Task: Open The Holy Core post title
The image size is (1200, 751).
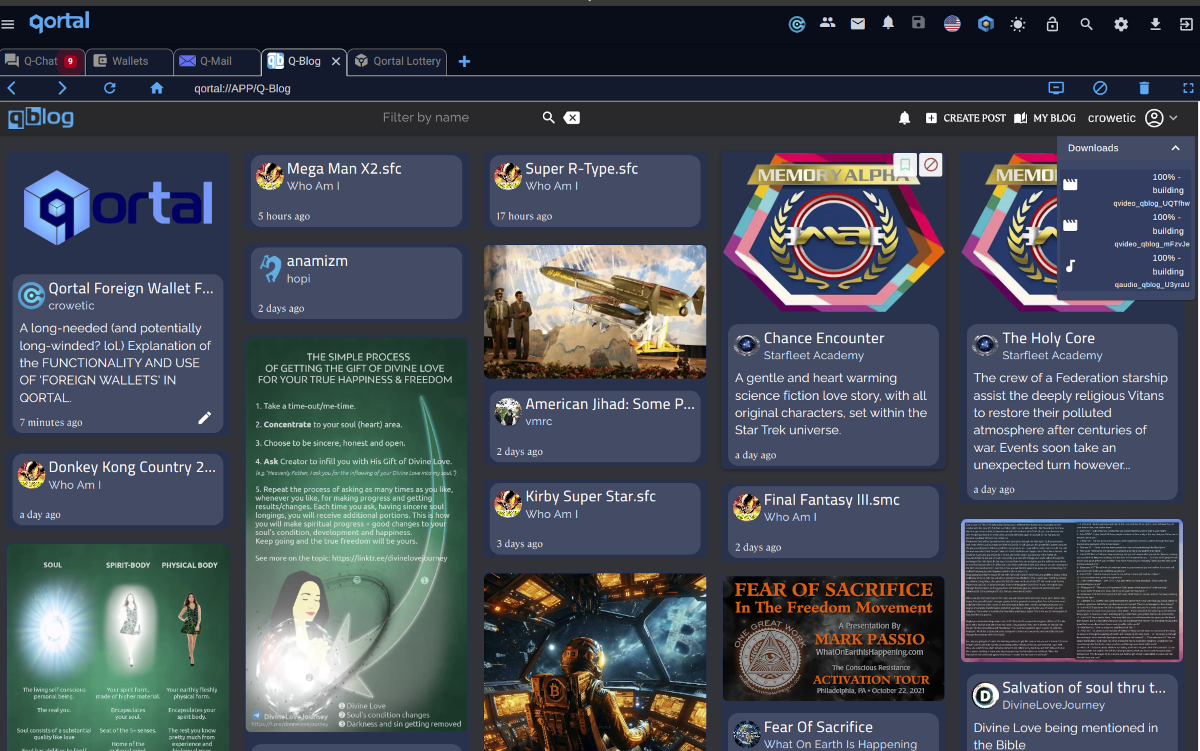Action: click(x=1048, y=338)
